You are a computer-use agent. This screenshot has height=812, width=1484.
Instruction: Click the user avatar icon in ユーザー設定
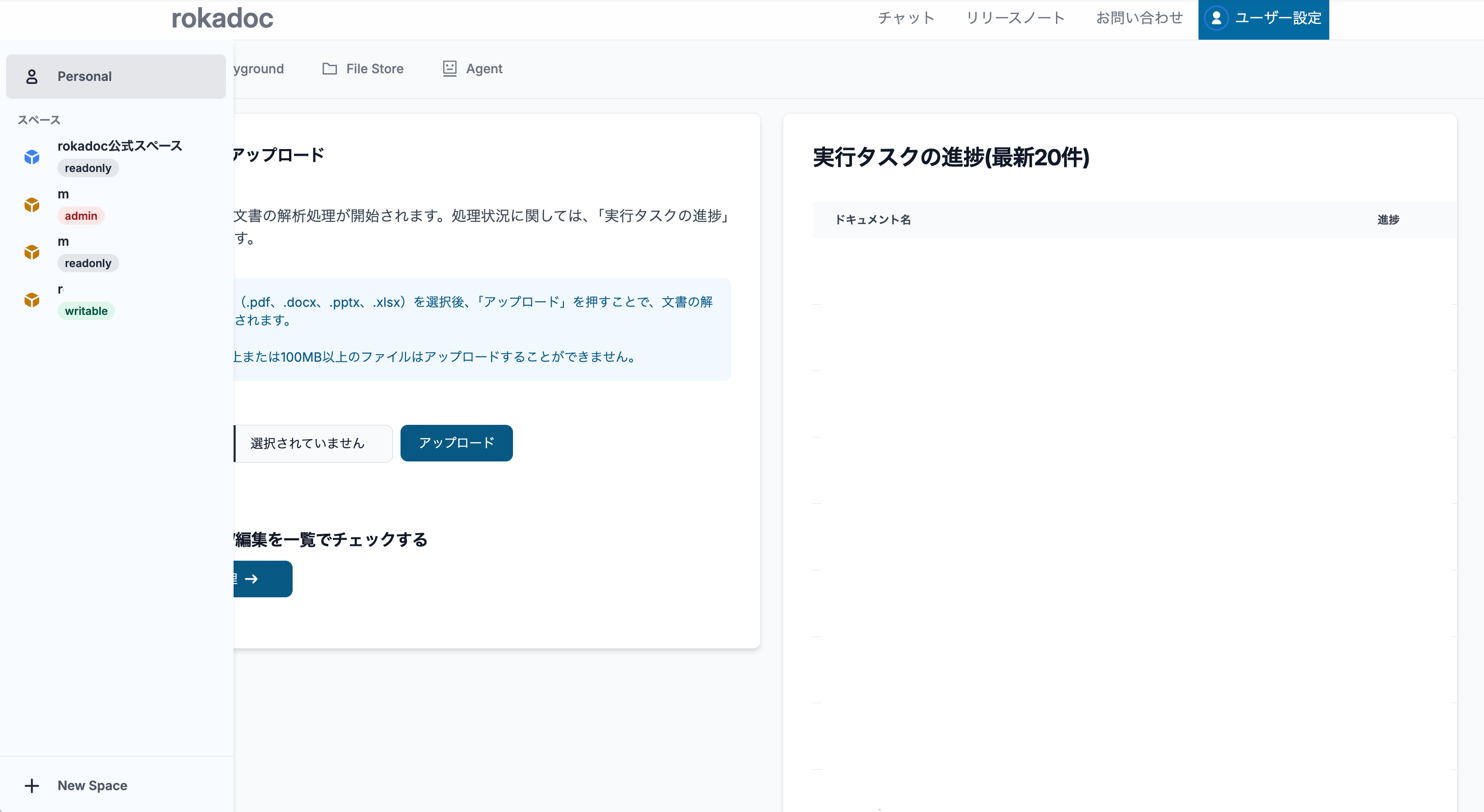[x=1216, y=18]
